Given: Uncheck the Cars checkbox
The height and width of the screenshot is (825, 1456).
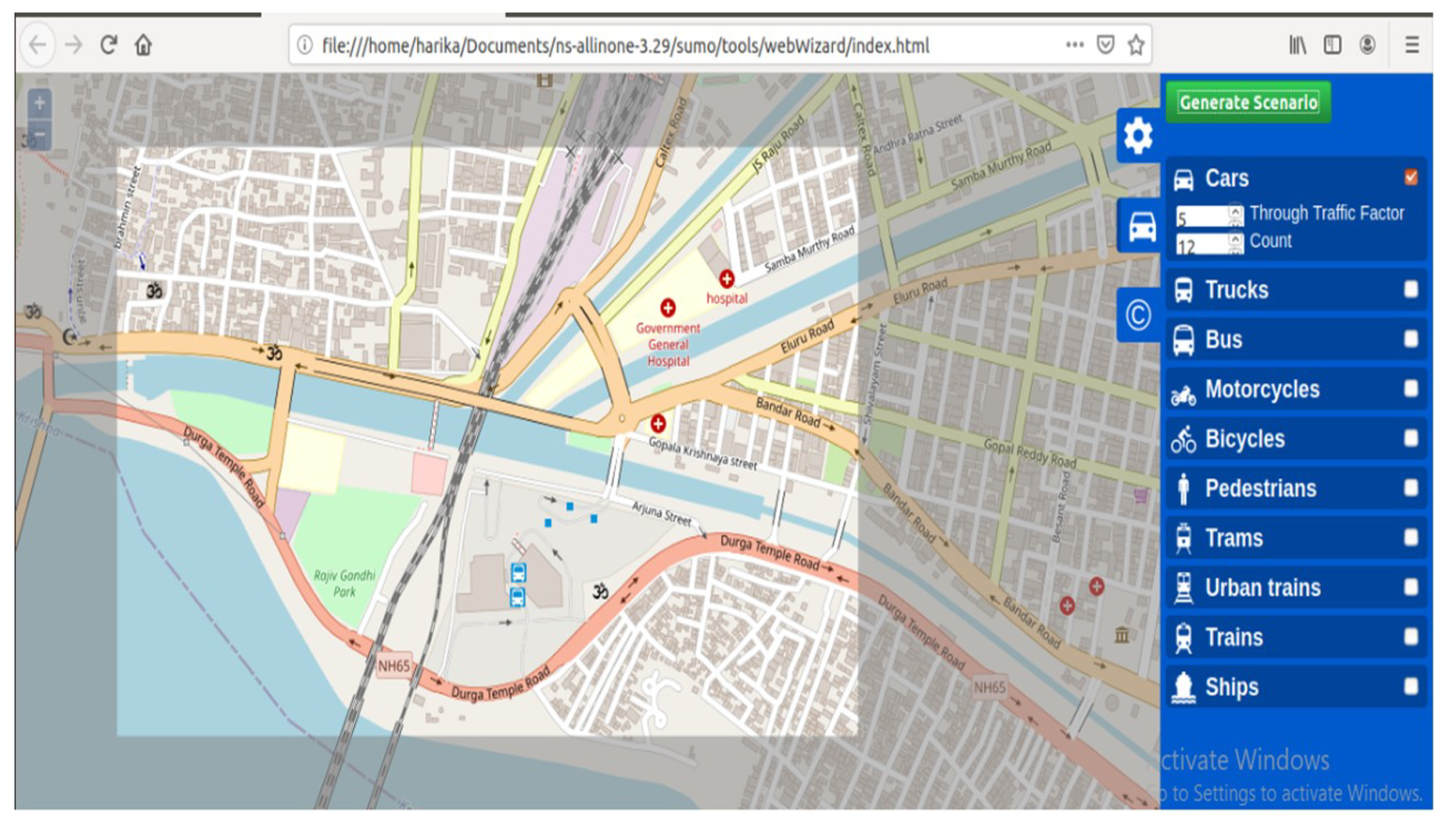Looking at the screenshot, I should (1411, 178).
